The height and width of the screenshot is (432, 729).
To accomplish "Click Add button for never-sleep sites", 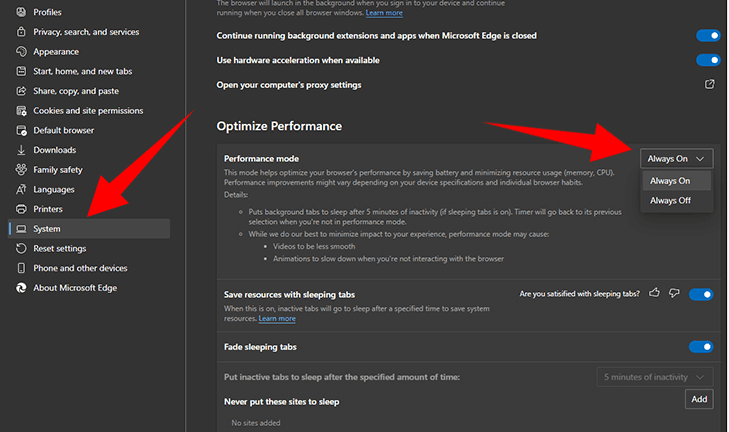I will click(x=699, y=399).
